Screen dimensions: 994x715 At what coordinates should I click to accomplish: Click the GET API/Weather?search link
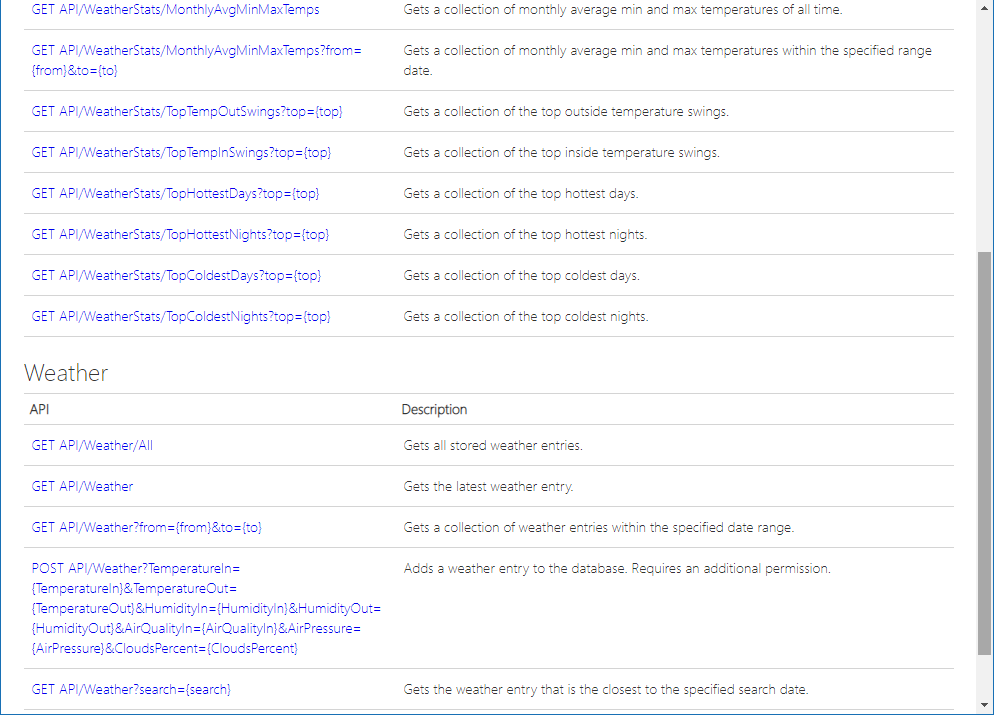point(131,689)
